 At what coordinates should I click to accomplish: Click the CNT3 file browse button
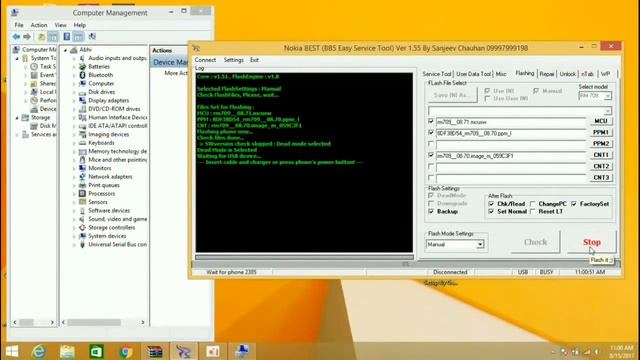pyautogui.click(x=601, y=178)
